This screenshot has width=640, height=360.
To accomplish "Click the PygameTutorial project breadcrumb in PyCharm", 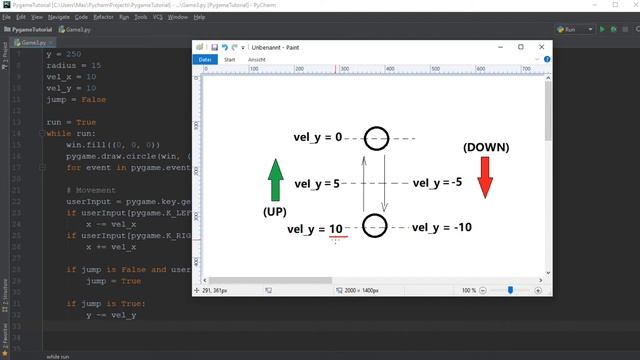I will tap(28, 30).
